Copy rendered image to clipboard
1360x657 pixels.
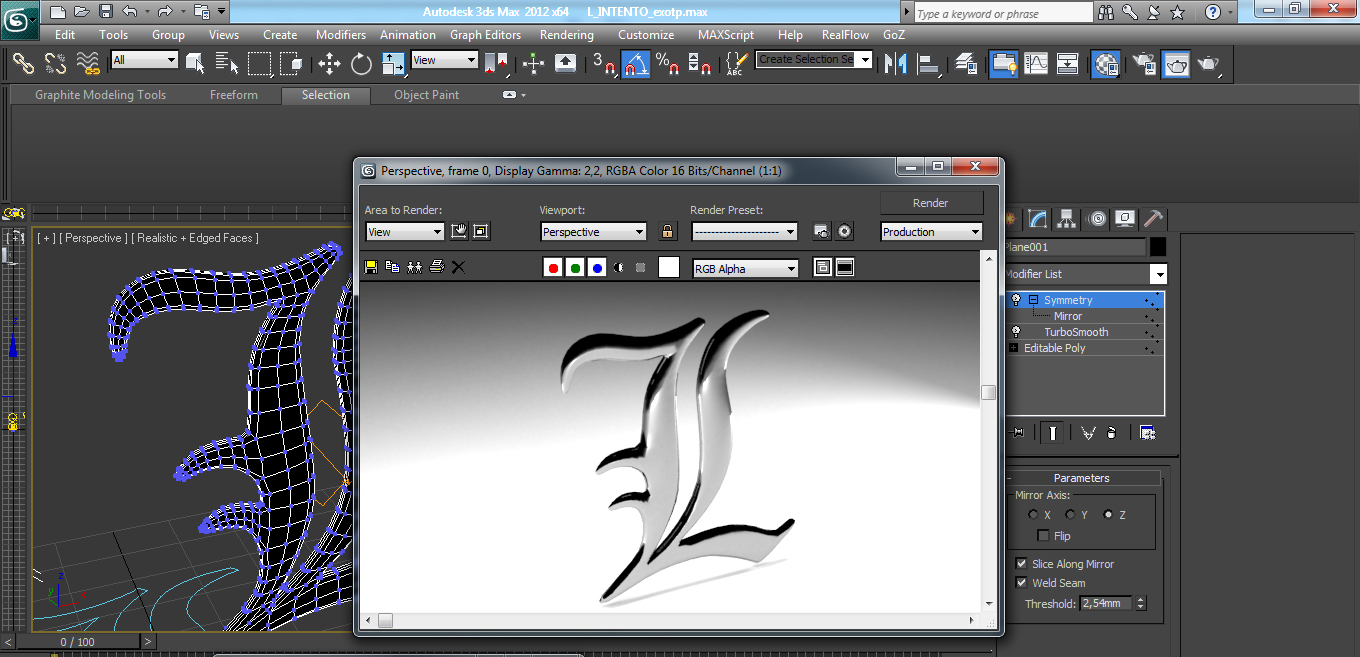pos(392,267)
